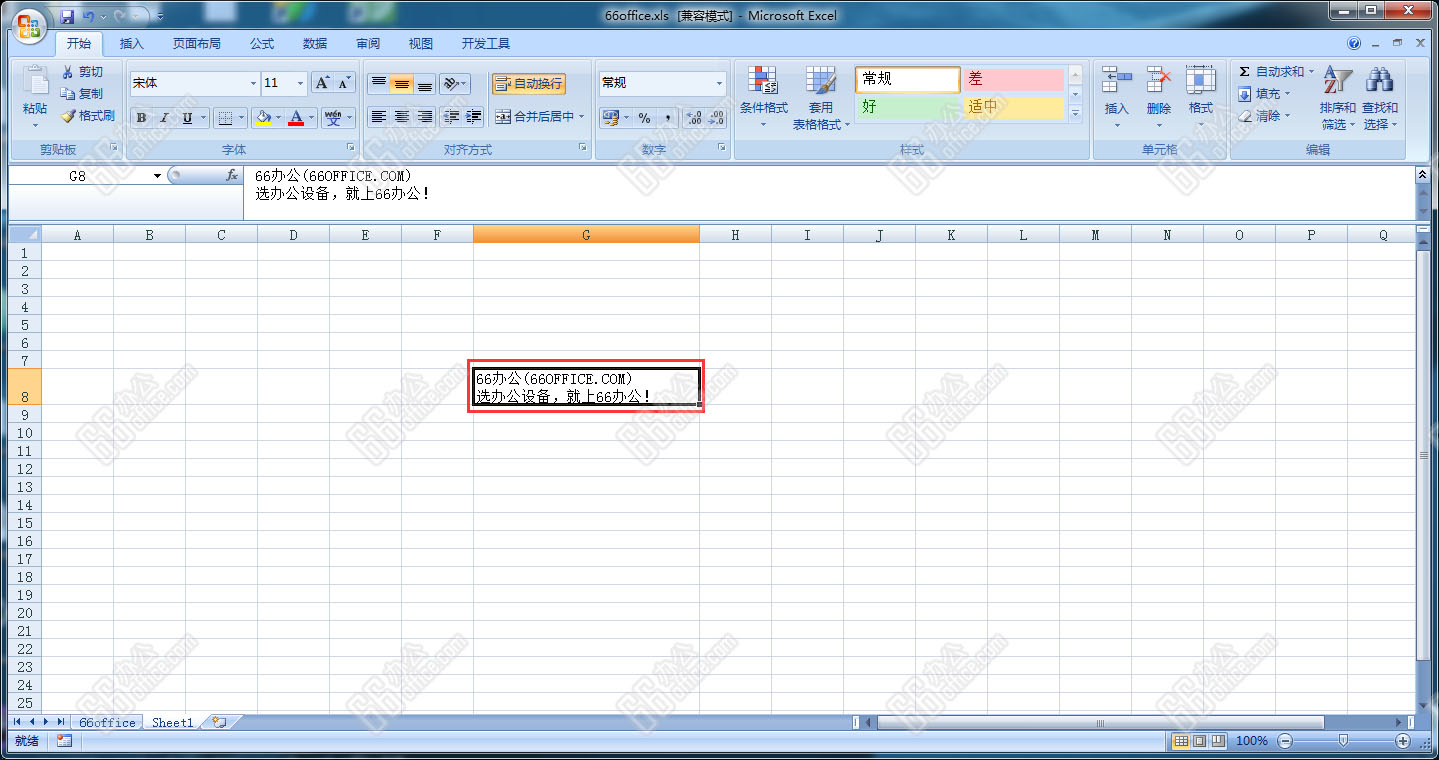Click the Office Button logo
Screen dimensions: 1439x760
pos(29,25)
